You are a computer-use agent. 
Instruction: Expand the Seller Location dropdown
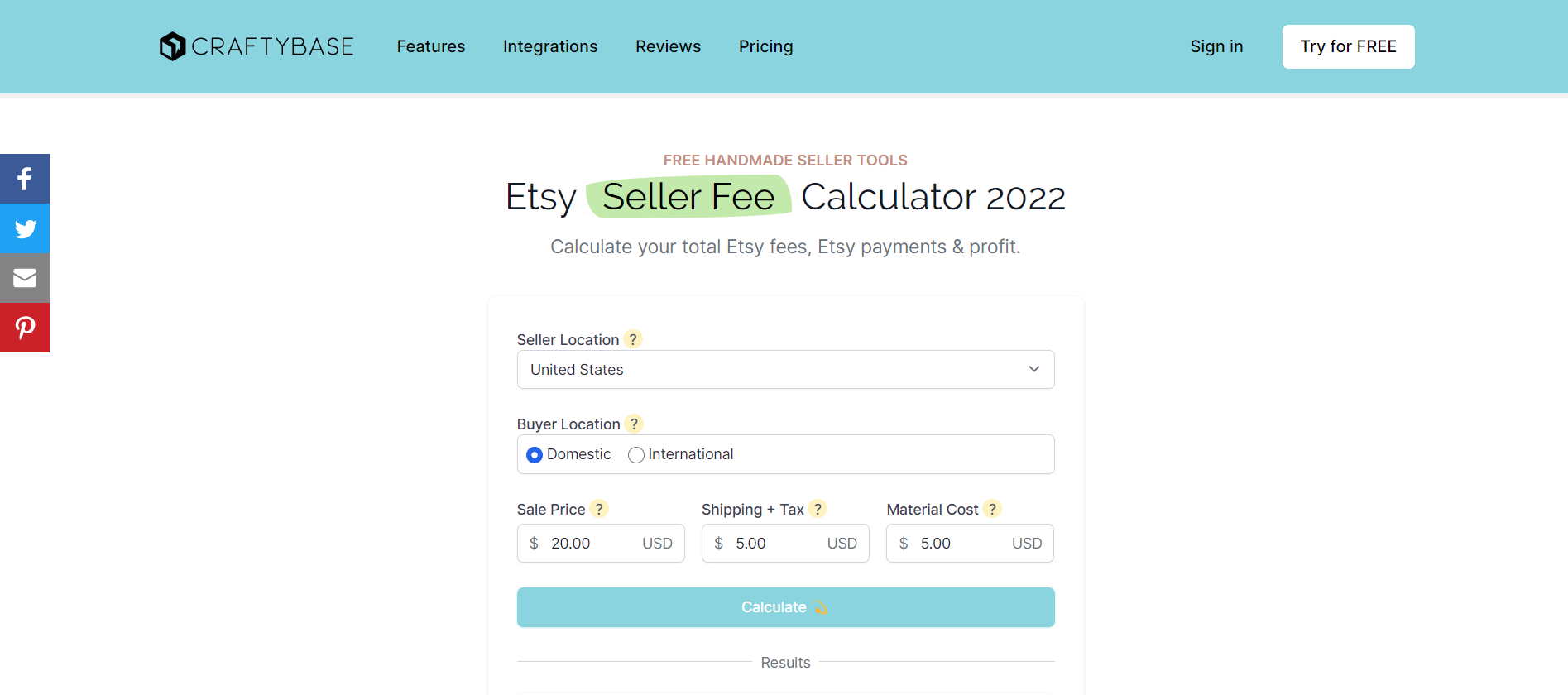tap(785, 369)
